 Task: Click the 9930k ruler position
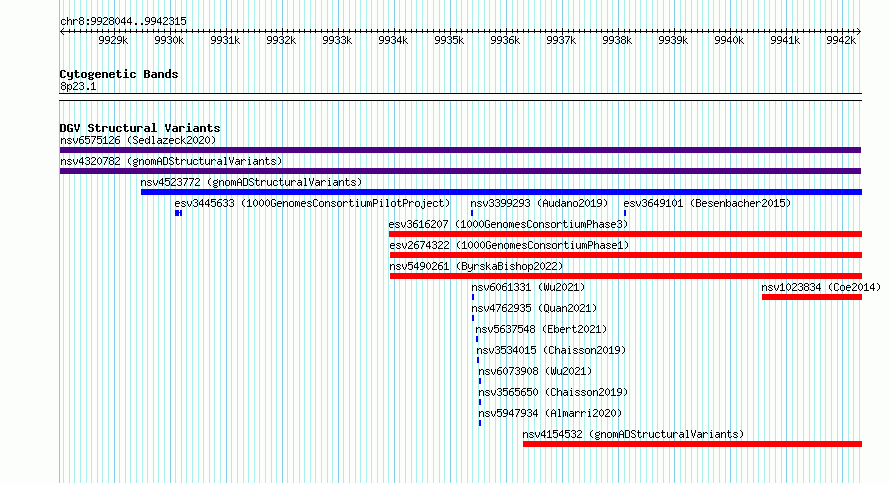[169, 40]
